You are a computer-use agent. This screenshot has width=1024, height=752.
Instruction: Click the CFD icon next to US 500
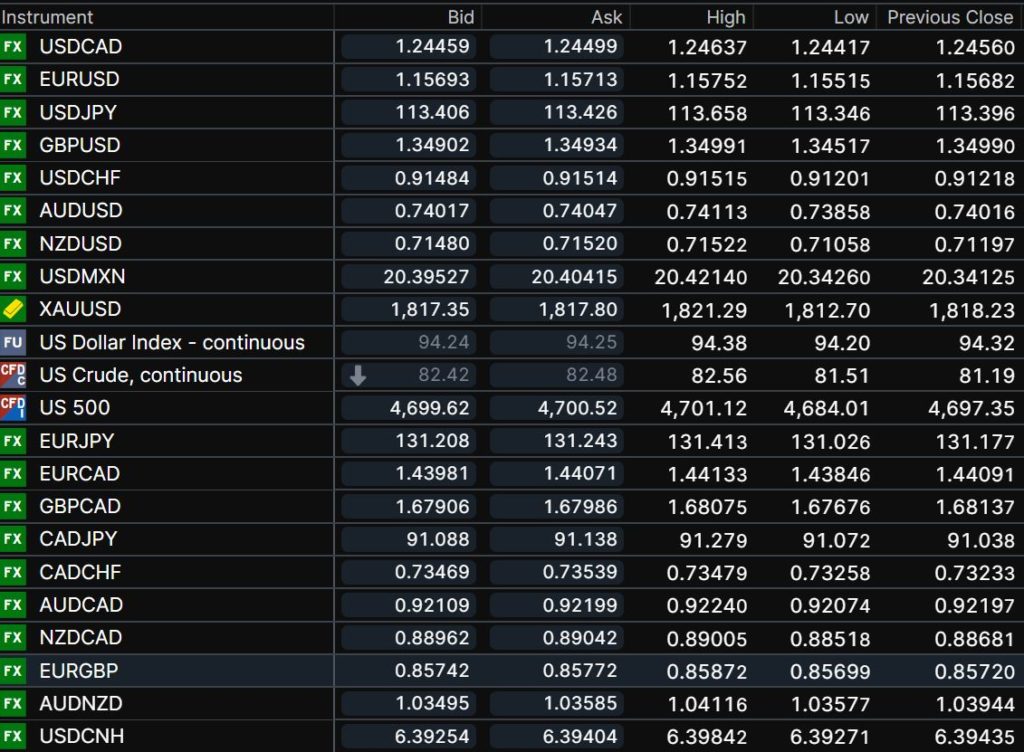click(x=13, y=408)
